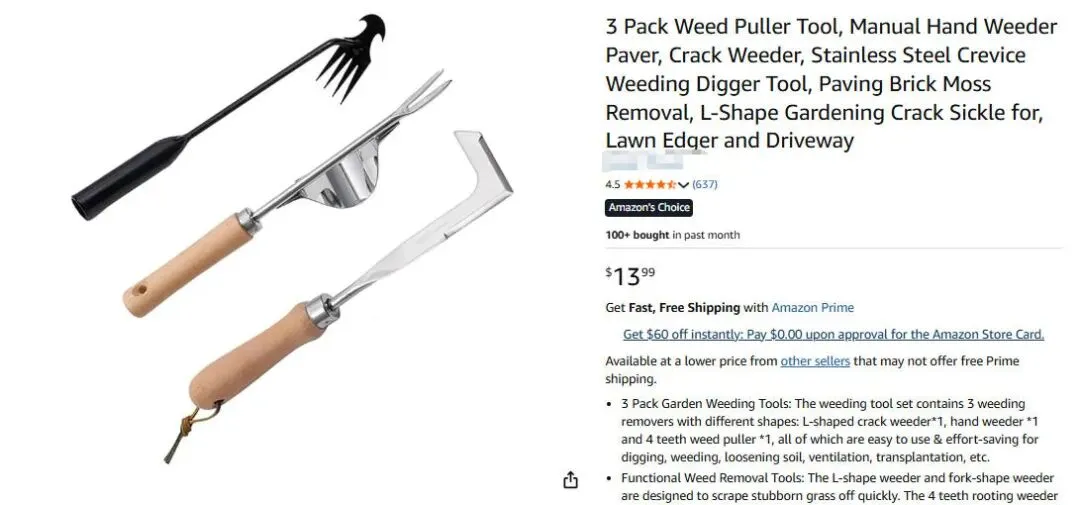Click the Amazon's Choice badge
1080x505 pixels.
(649, 208)
